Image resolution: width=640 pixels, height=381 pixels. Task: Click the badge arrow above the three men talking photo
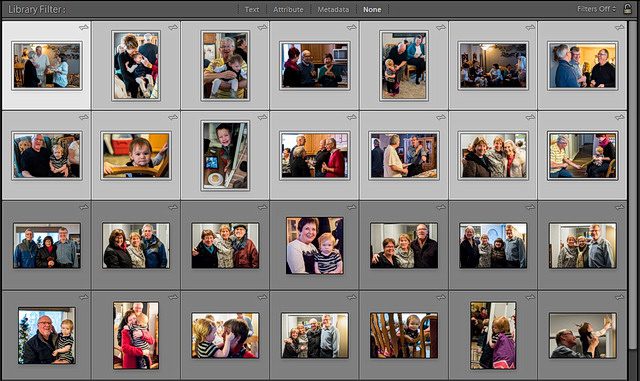(620, 27)
